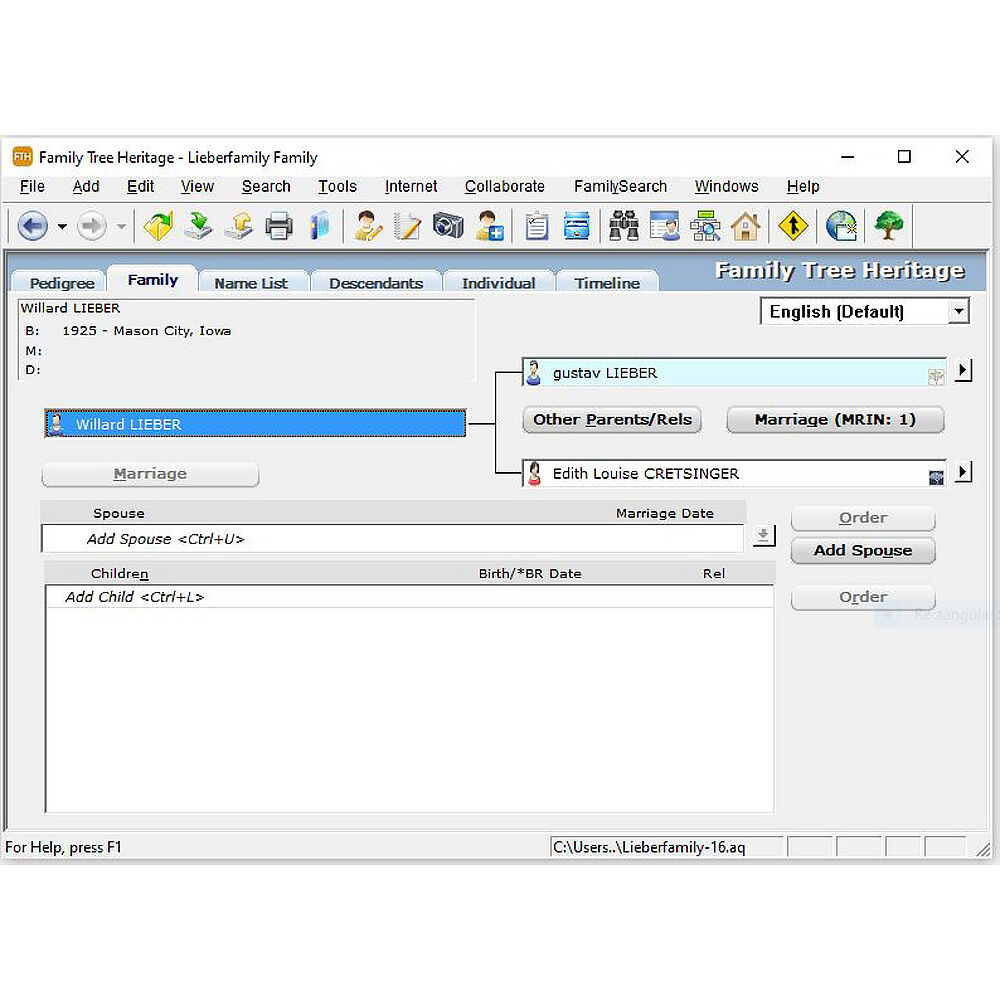Open the Internet menu
The image size is (1000, 1000).
tap(411, 186)
